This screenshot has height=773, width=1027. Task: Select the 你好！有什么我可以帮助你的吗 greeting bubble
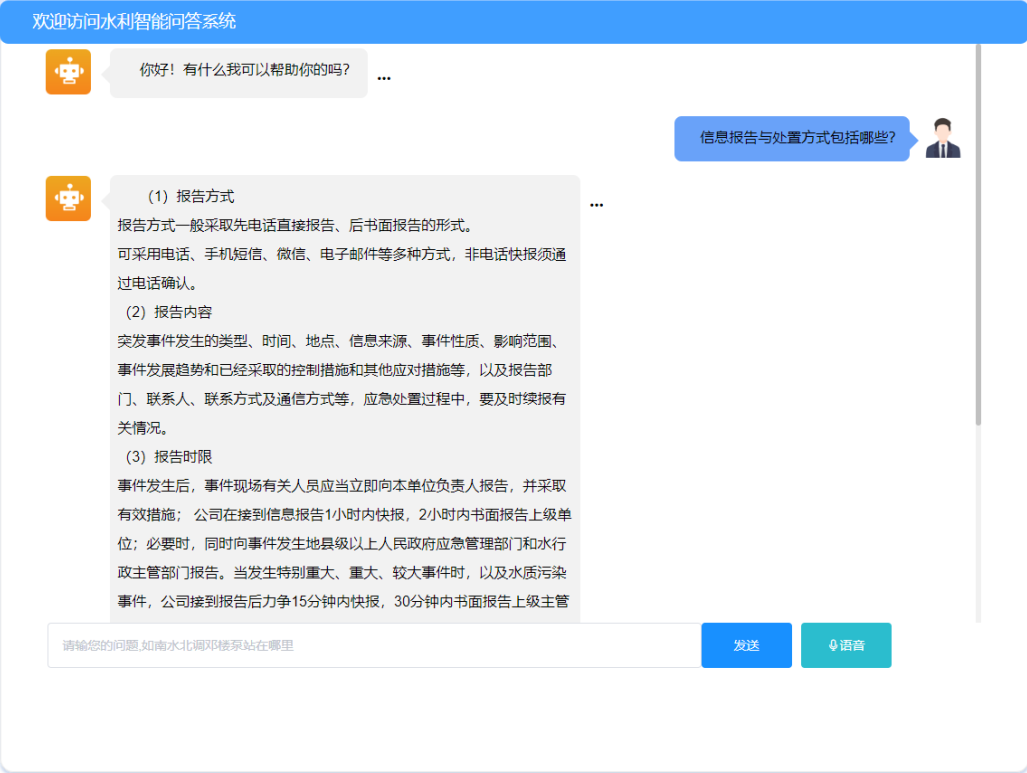click(x=244, y=71)
